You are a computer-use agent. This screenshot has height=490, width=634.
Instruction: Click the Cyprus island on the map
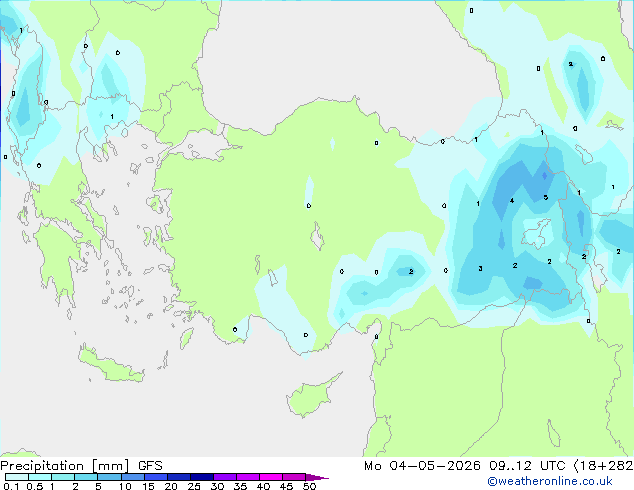tap(311, 396)
